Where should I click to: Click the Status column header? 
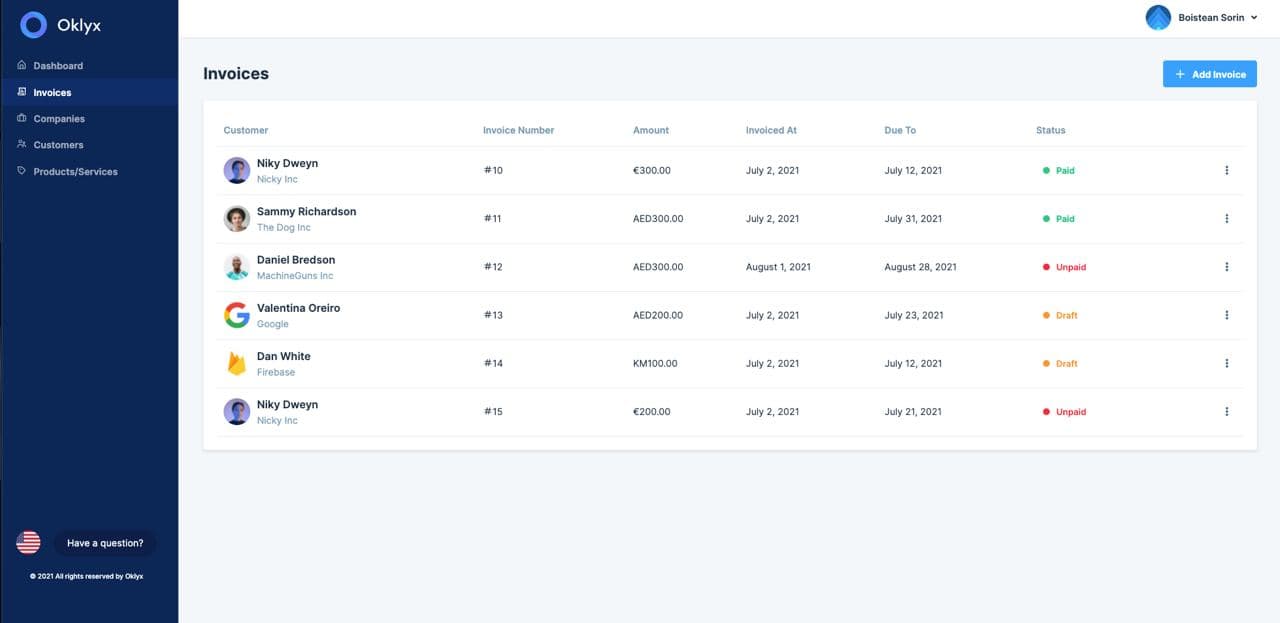[1051, 130]
